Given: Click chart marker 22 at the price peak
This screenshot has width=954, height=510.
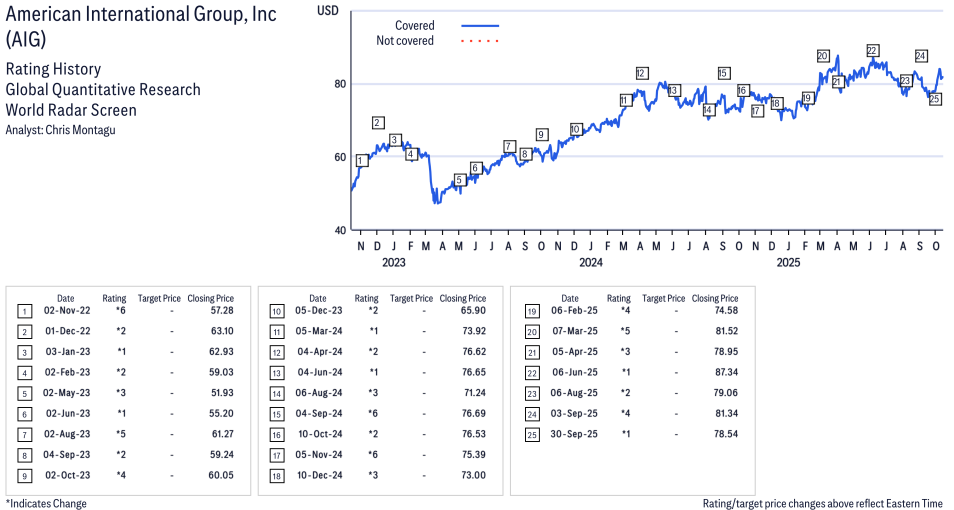Looking at the screenshot, I should point(872,50).
